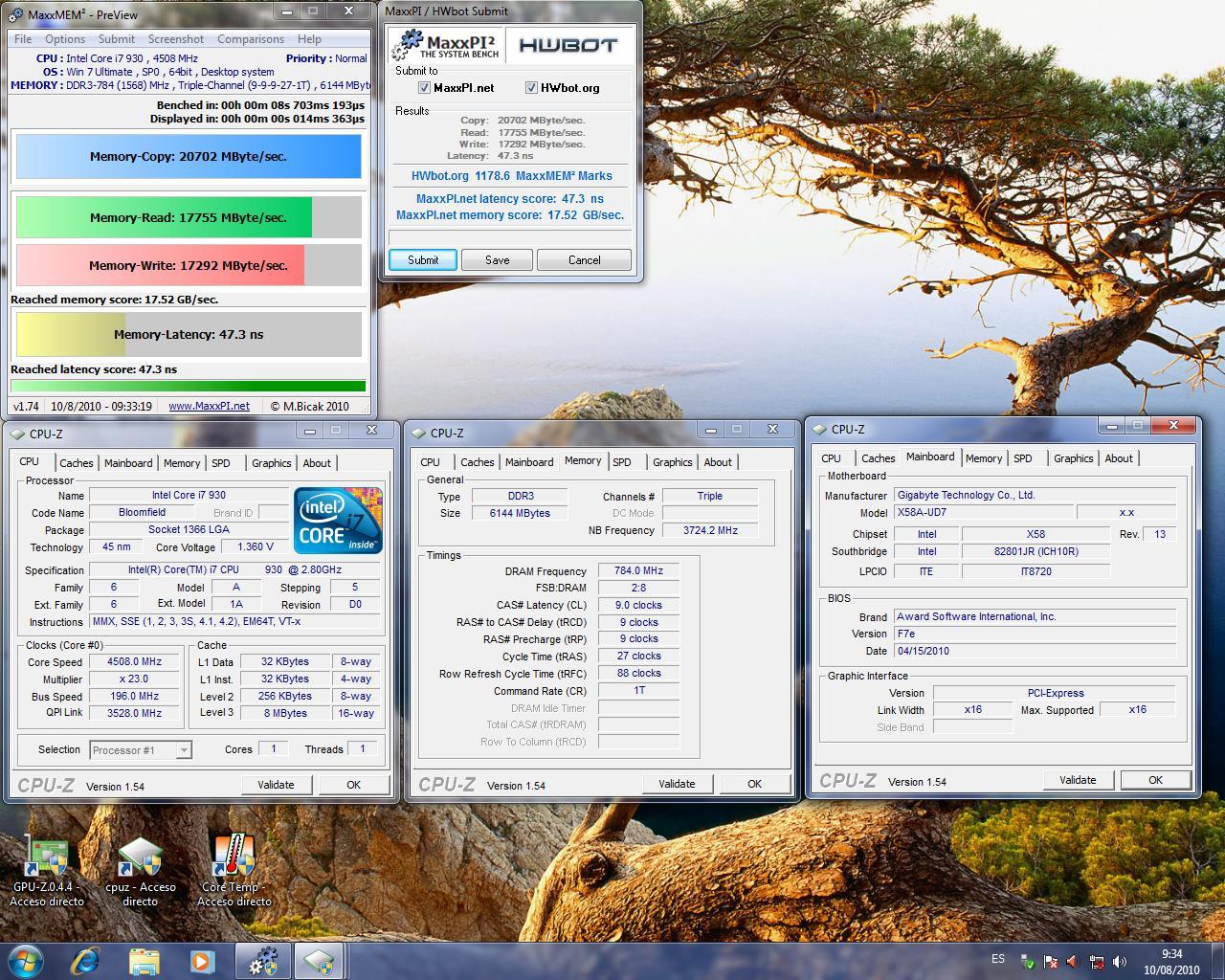Click Save button in HWbot dialog

[498, 260]
